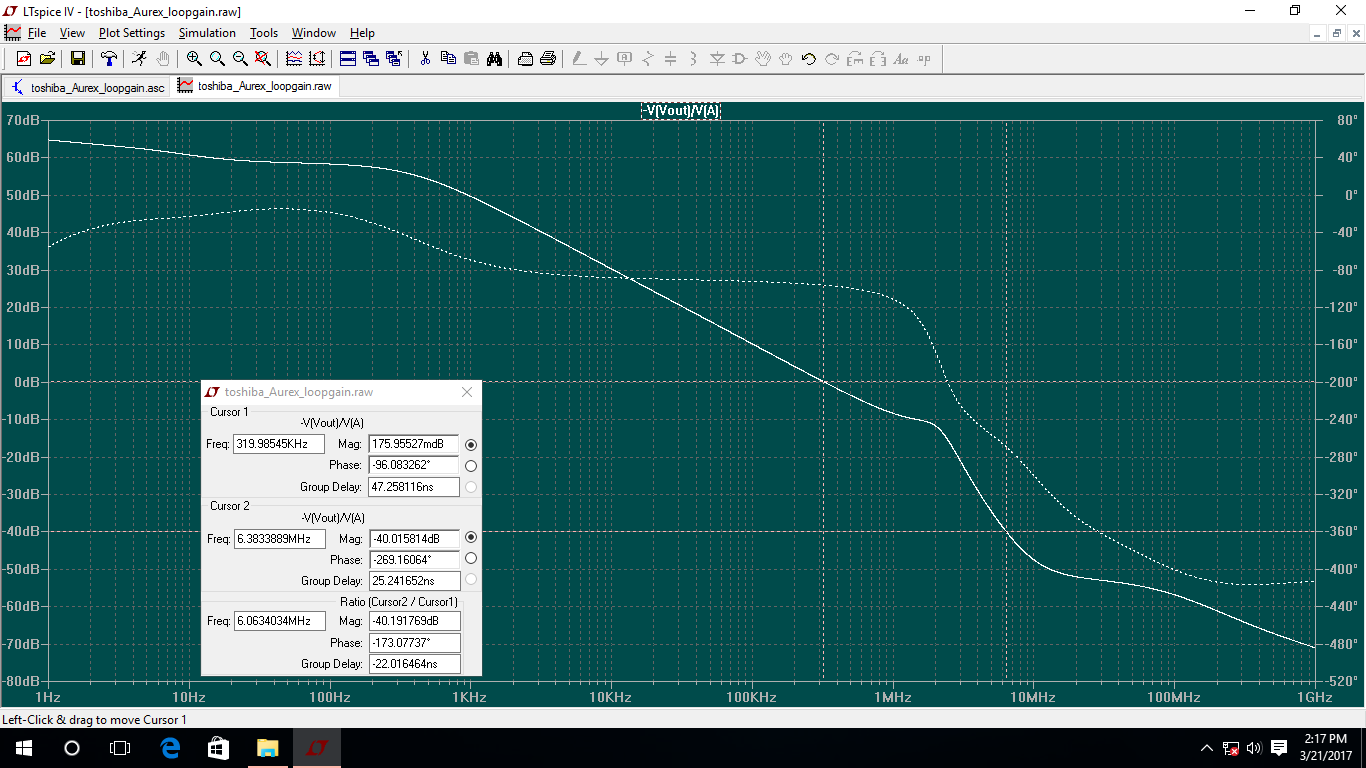Print with the printer icon
This screenshot has width=1366, height=768.
[548, 59]
